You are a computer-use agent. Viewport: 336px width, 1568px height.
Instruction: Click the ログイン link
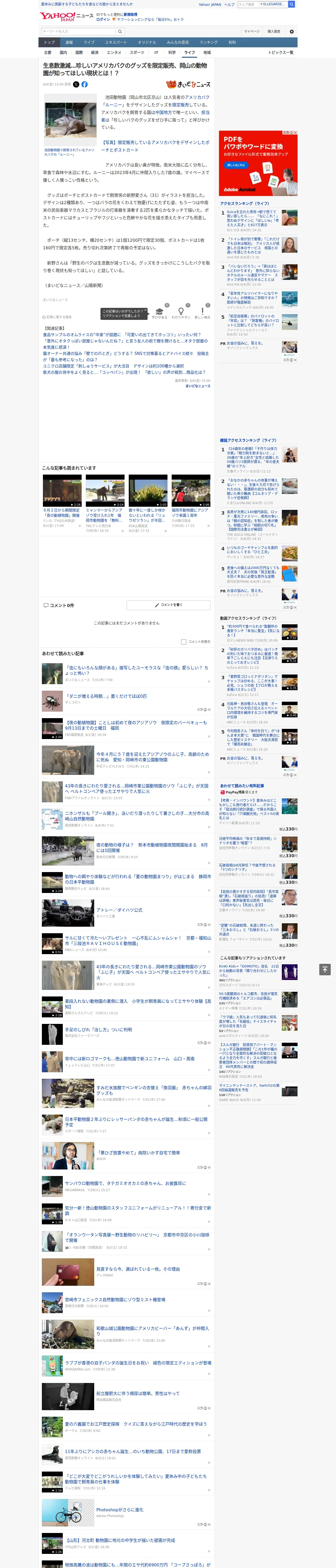pyautogui.click(x=103, y=20)
